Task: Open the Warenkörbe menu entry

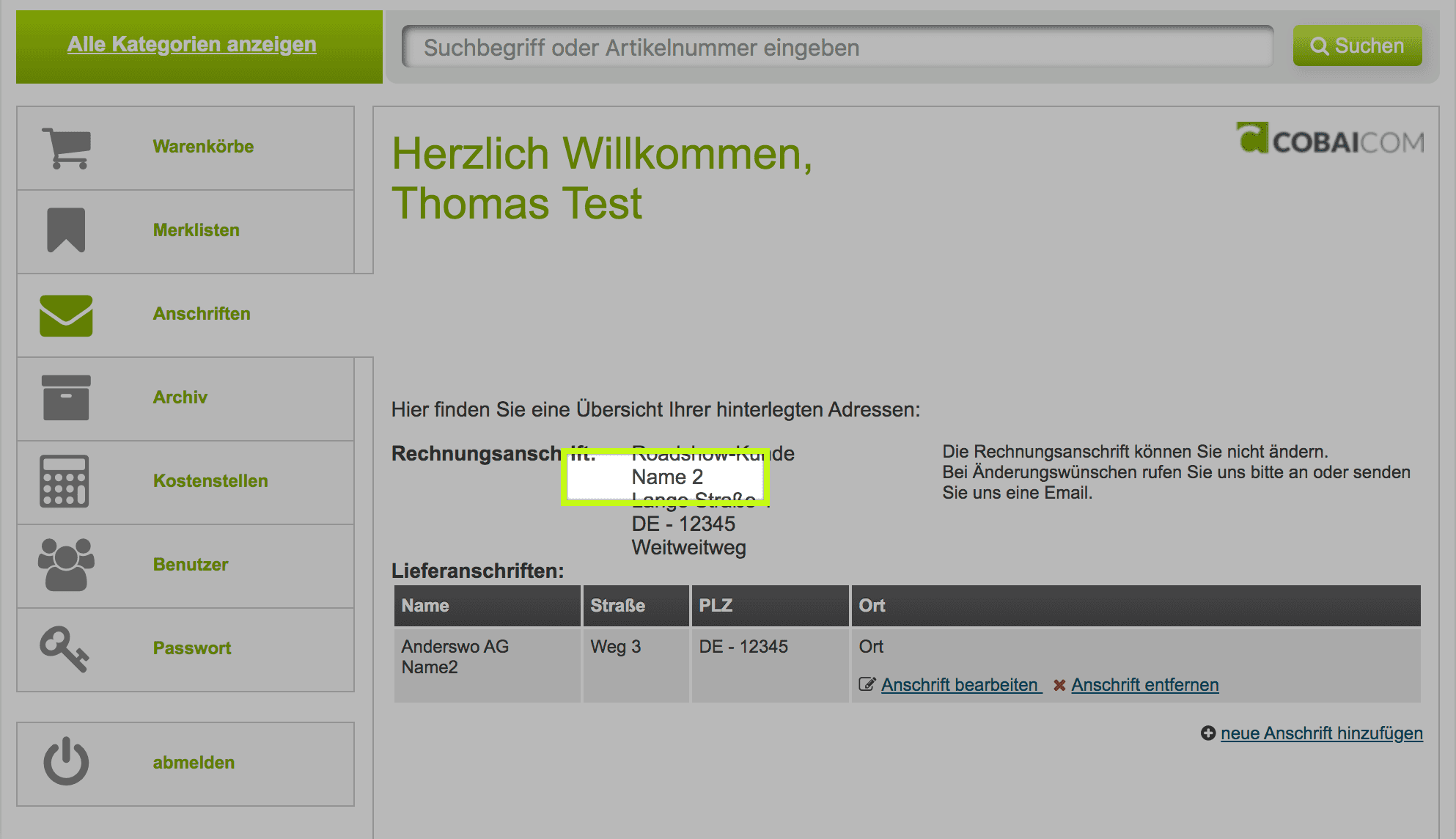Action: 203,147
